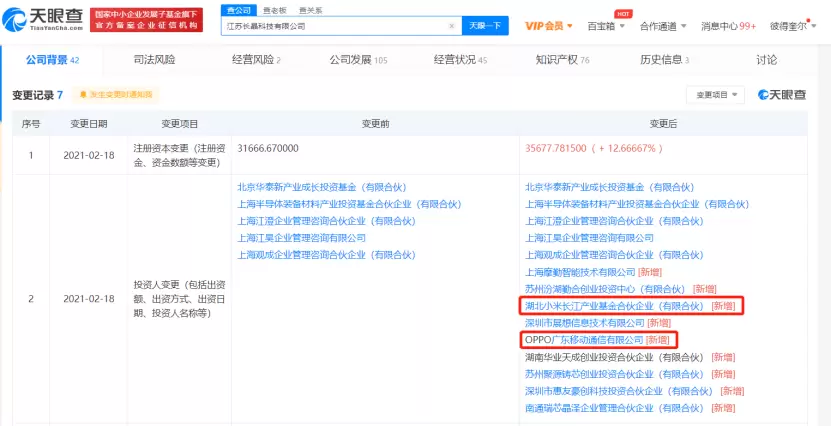Open 消息中心 notifications
This screenshot has width=831, height=426.
point(728,25)
